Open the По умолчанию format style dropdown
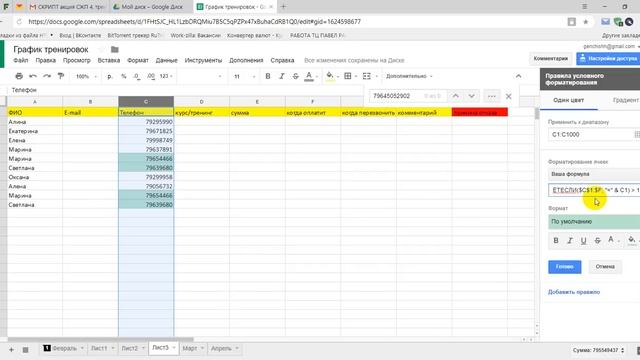Screen dimensions: 640x360 click(594, 222)
